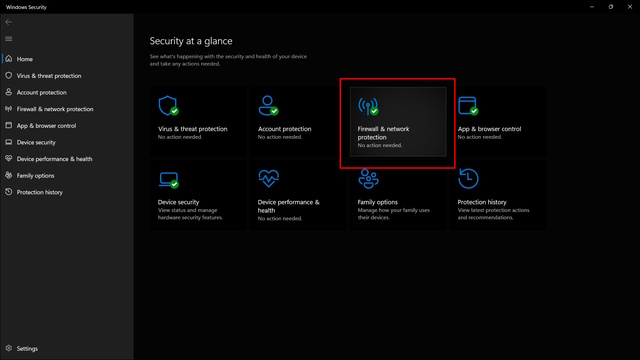
Task: Open the Family options tile title
Action: point(378,202)
